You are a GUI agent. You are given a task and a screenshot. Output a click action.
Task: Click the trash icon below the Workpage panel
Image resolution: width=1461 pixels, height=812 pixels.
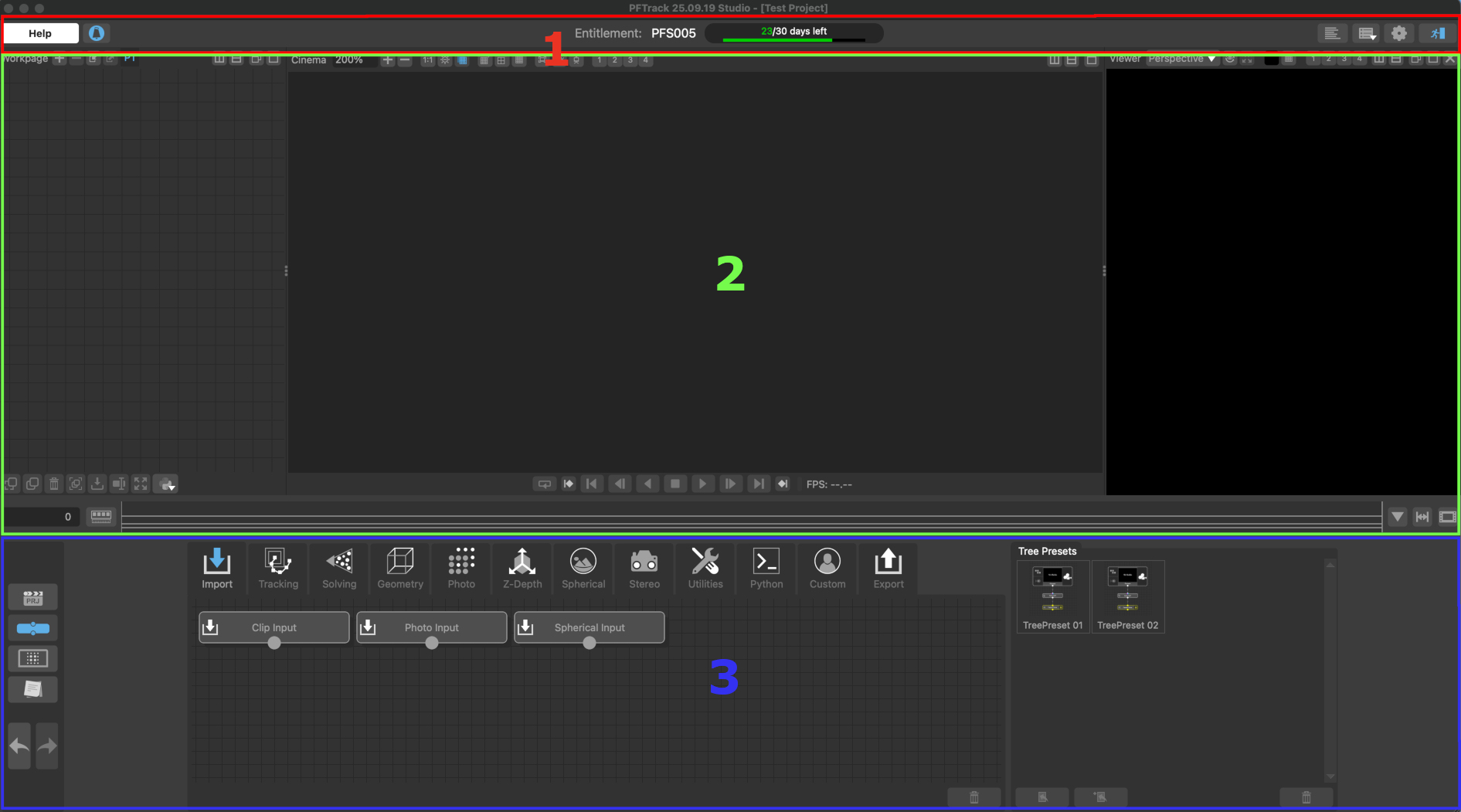point(53,484)
